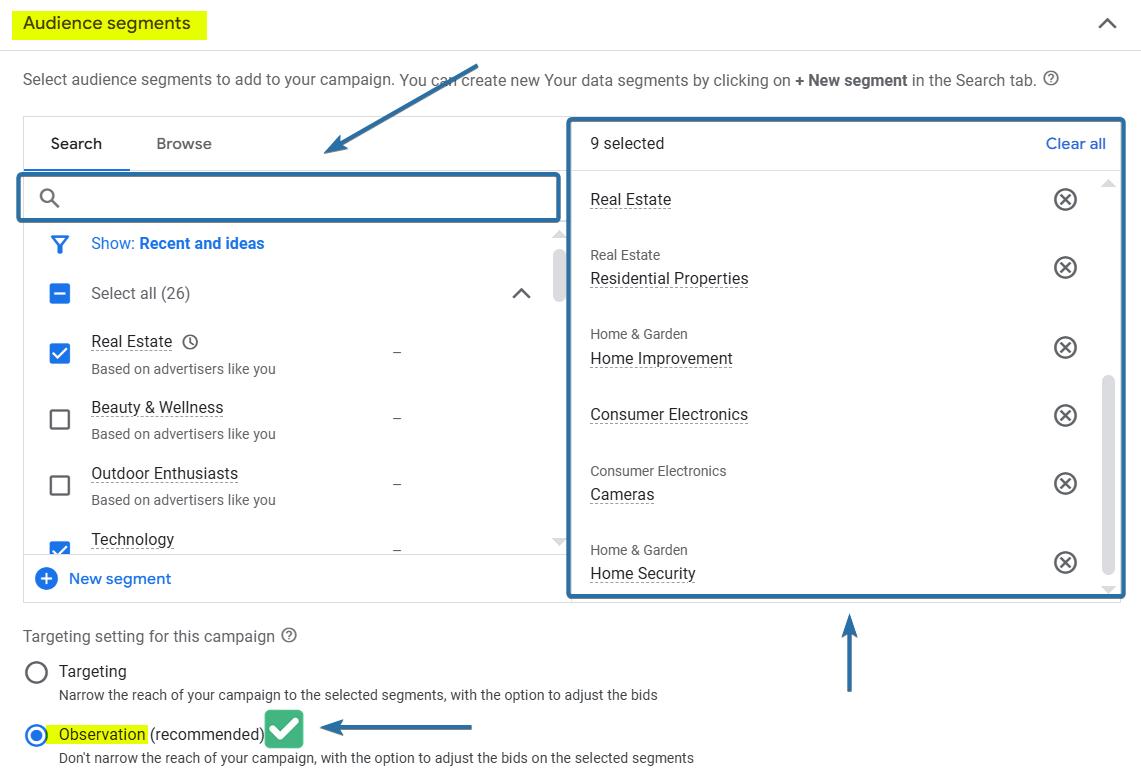Switch to the Browse tab
Screen dimensions: 1141x784
pos(184,144)
